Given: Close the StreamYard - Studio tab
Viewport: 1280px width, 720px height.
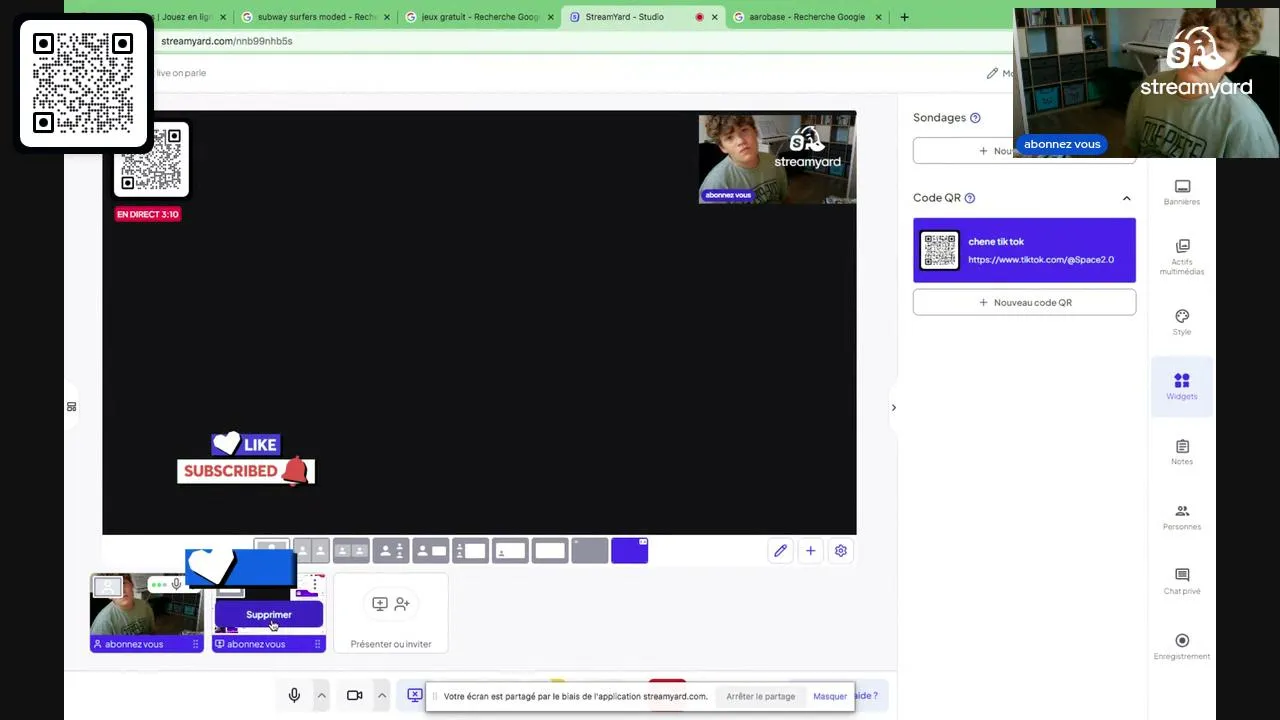Looking at the screenshot, I should (714, 17).
